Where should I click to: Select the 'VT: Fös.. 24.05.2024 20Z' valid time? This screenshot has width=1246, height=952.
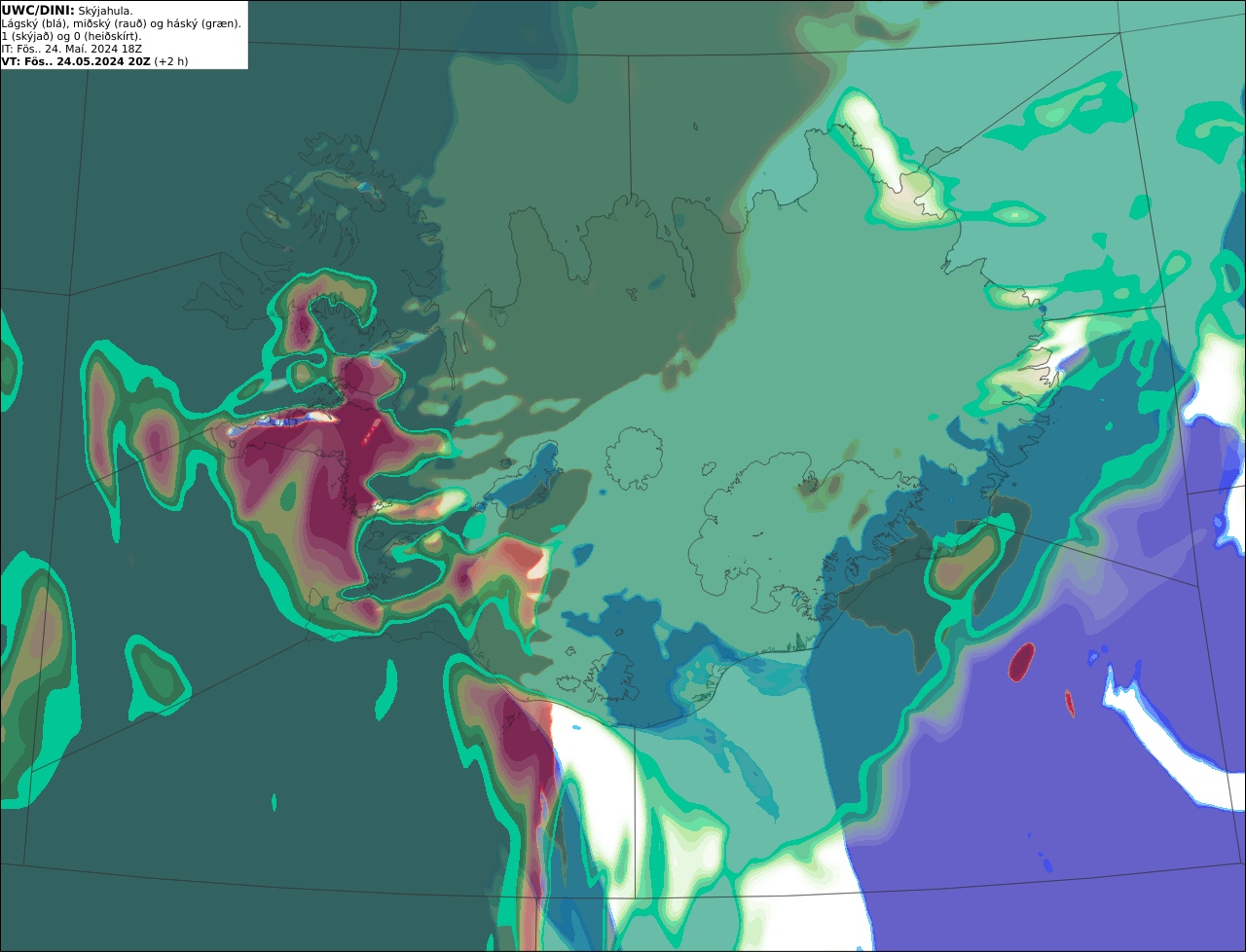[x=76, y=61]
